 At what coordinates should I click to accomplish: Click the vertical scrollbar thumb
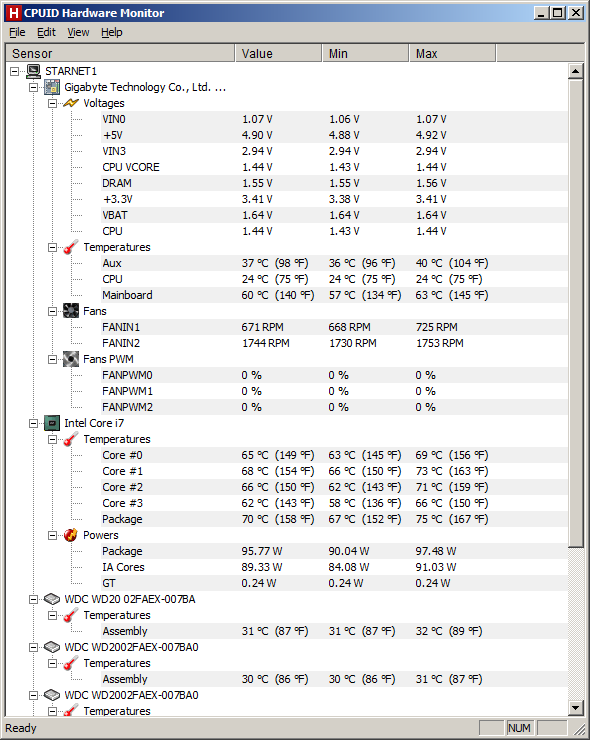click(575, 314)
